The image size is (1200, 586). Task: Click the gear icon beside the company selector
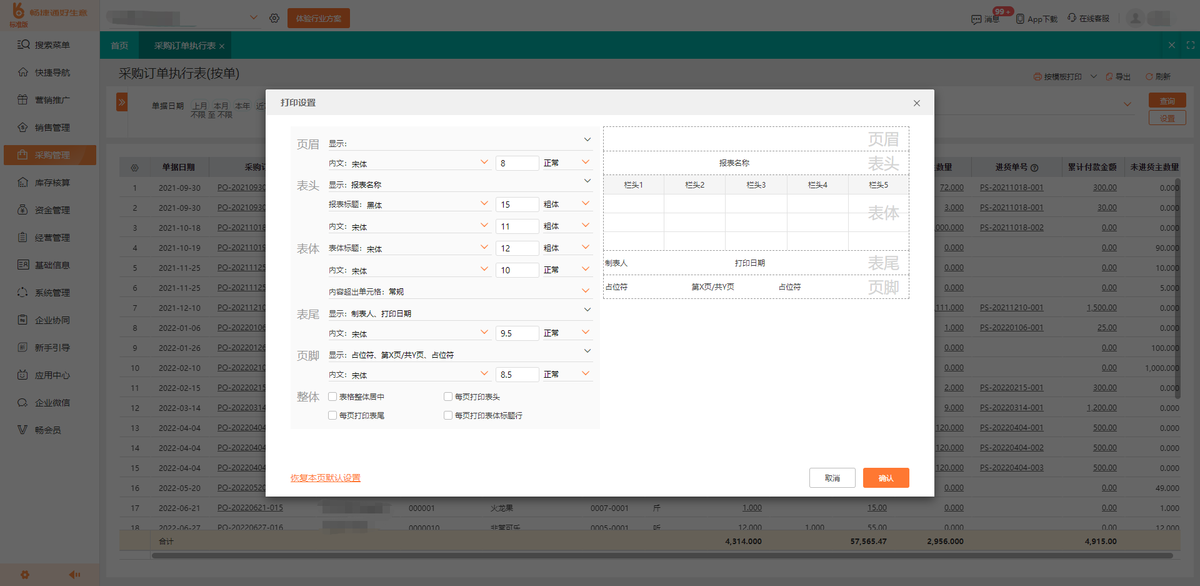[275, 18]
